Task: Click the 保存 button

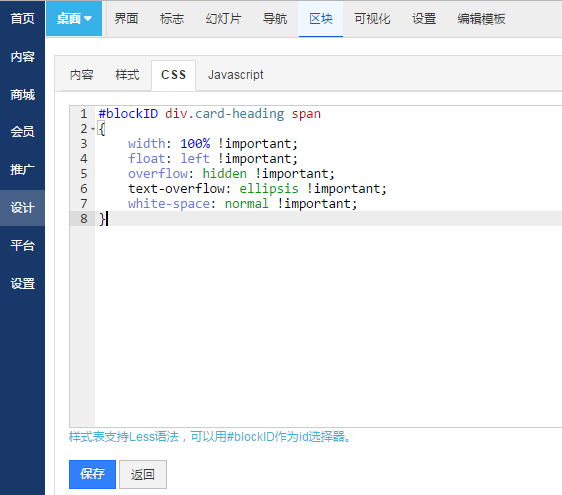Action: tap(92, 474)
